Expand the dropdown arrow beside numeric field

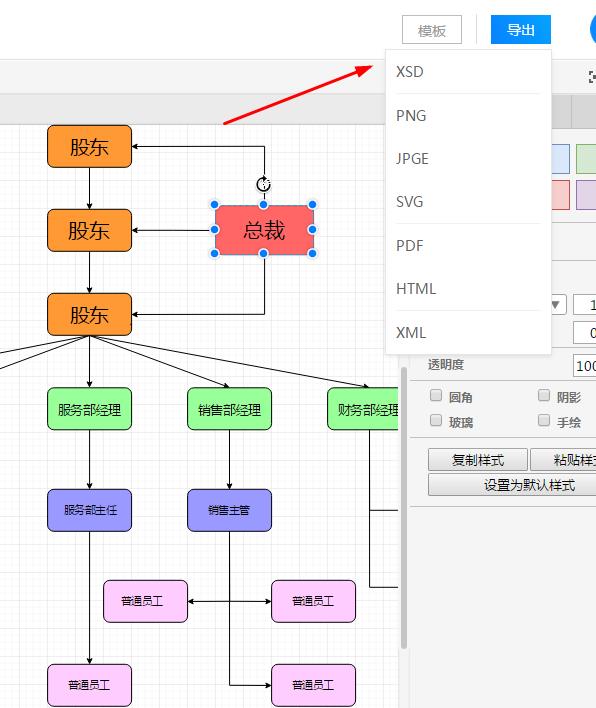click(557, 304)
